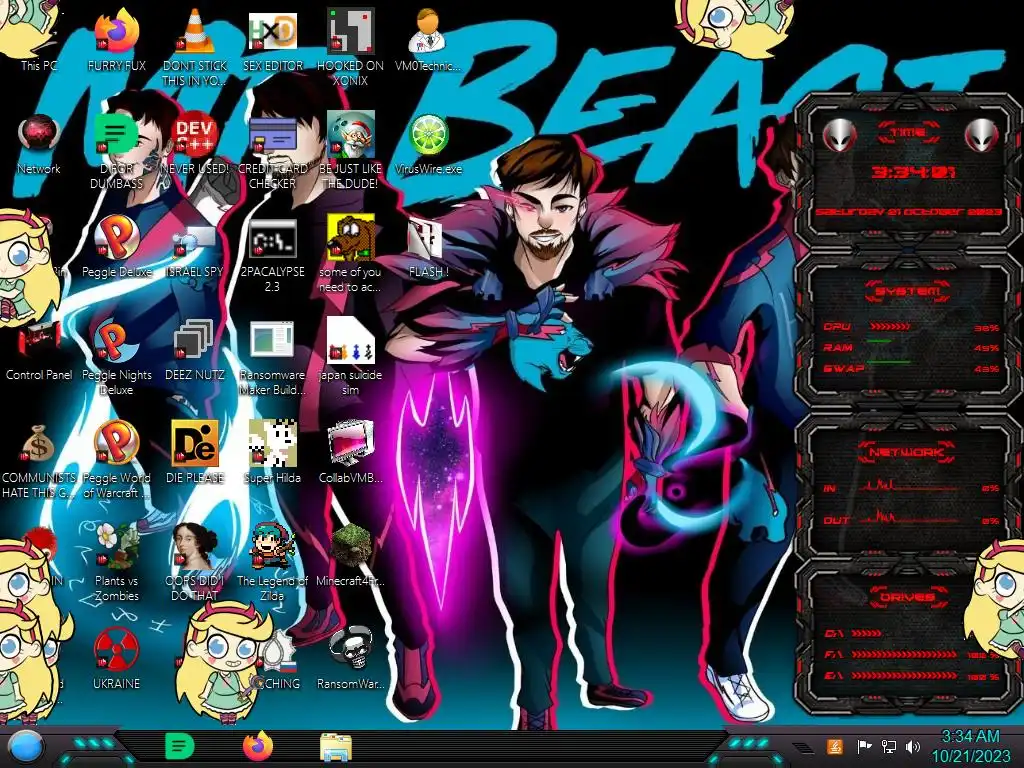Screen dimensions: 1024x768
Task: Click the NETWORK widget header
Action: click(907, 452)
